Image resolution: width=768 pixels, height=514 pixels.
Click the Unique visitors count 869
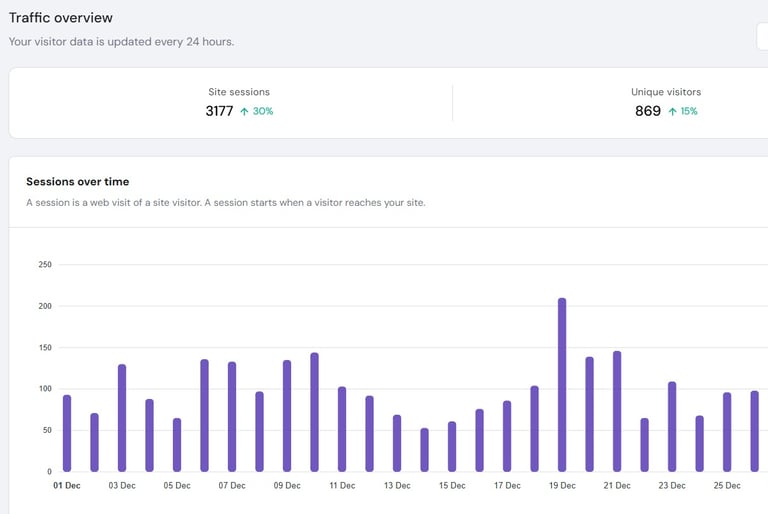click(648, 111)
